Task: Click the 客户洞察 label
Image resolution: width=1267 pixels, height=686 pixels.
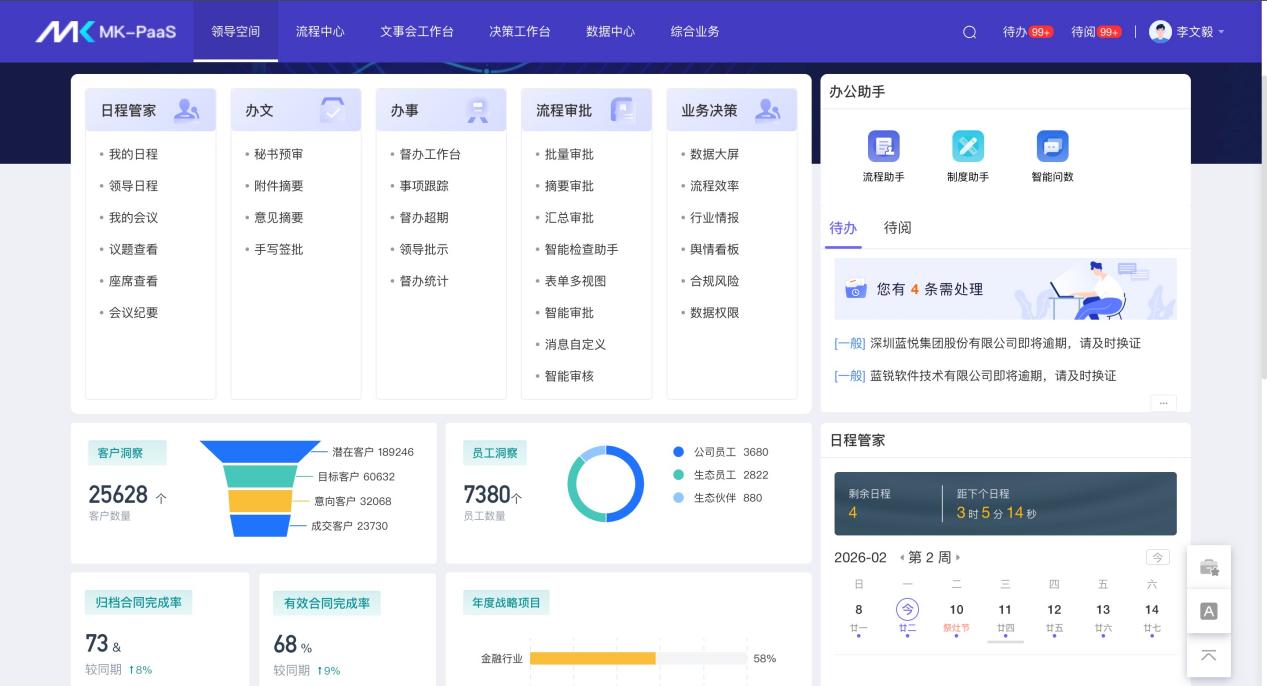Action: [x=127, y=453]
